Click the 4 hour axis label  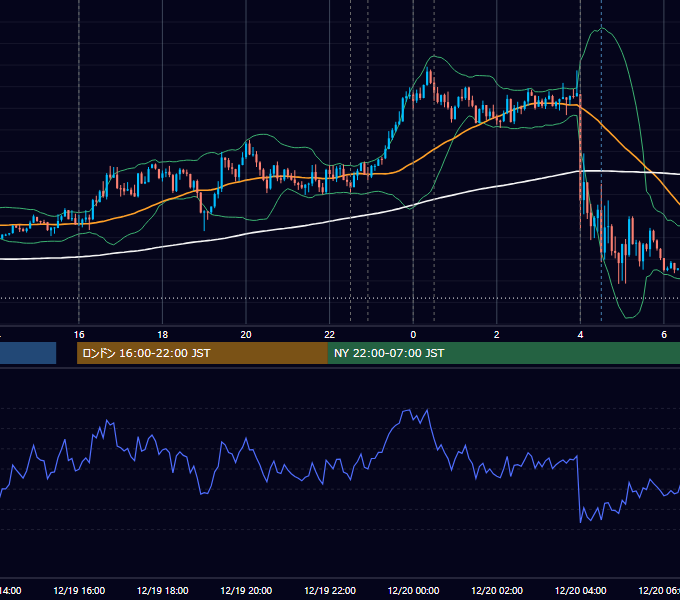coord(580,335)
